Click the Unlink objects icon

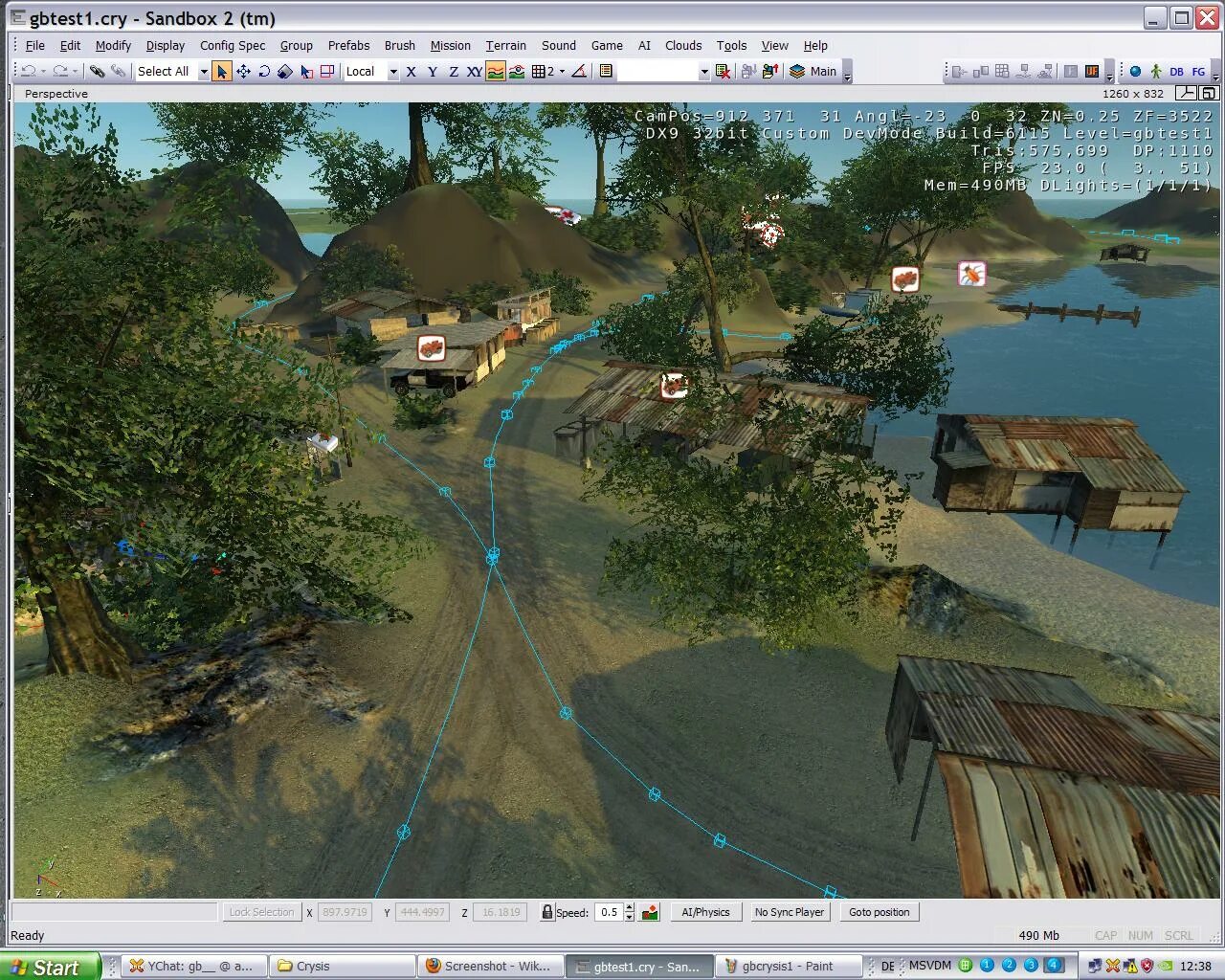tap(118, 72)
